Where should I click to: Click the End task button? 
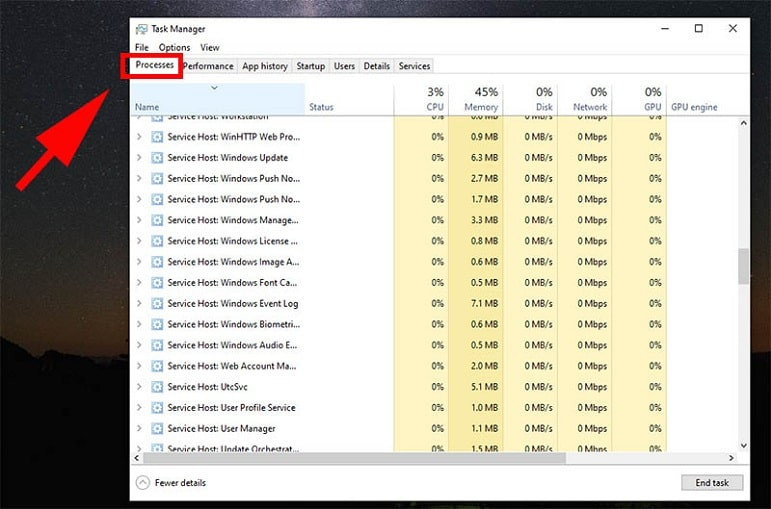712,483
